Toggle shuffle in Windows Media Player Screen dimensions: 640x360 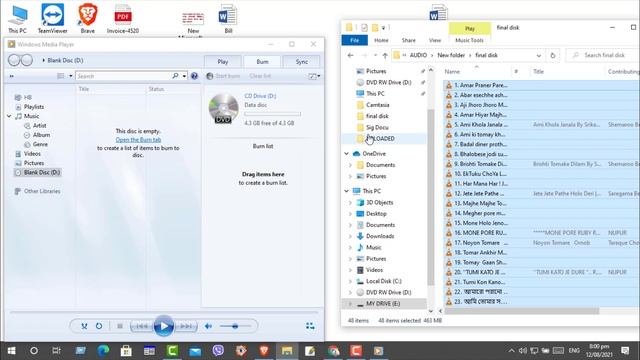click(84, 326)
